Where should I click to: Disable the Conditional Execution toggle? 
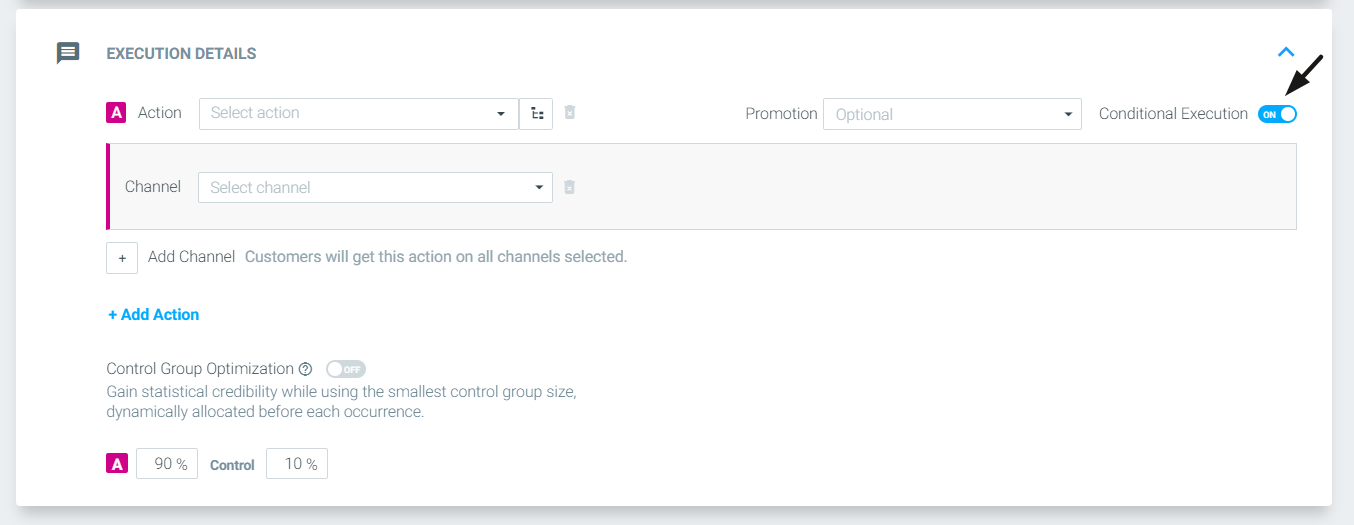(x=1277, y=114)
